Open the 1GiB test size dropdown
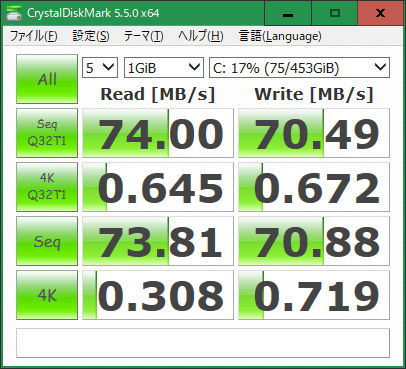This screenshot has height=369, width=406. 164,68
